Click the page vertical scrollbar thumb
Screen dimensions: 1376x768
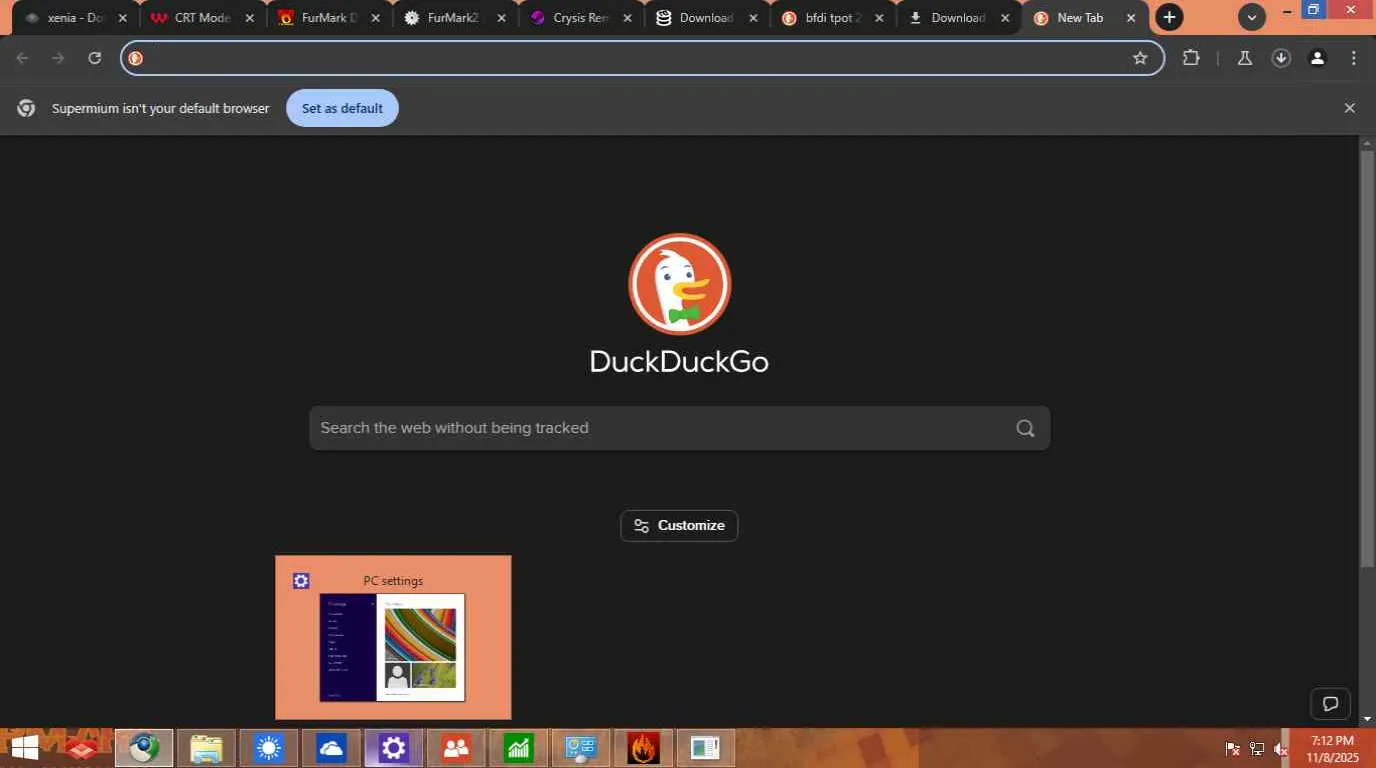[x=1368, y=358]
